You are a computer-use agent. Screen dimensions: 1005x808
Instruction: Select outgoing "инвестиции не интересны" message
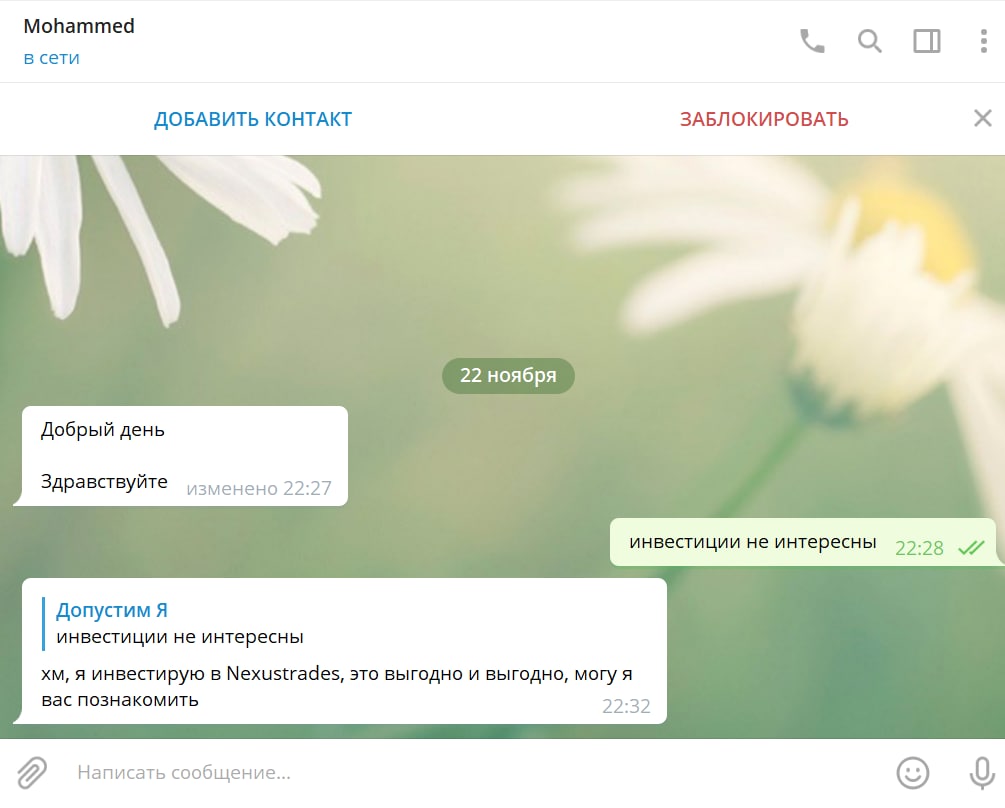[x=806, y=542]
